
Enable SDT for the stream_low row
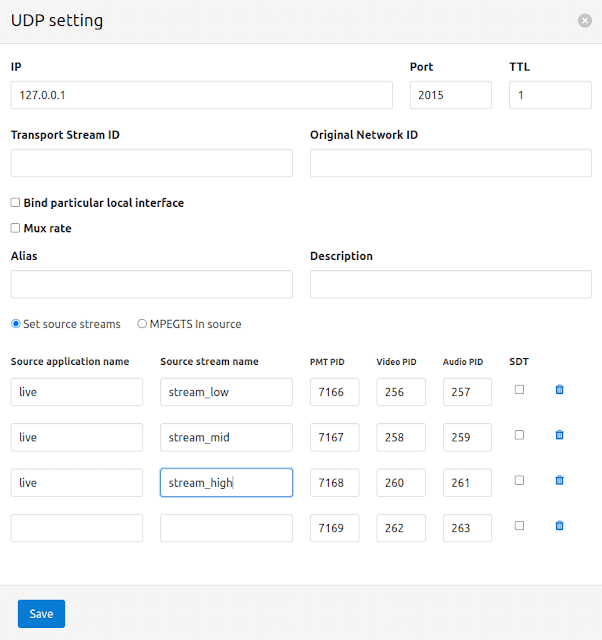(x=519, y=390)
